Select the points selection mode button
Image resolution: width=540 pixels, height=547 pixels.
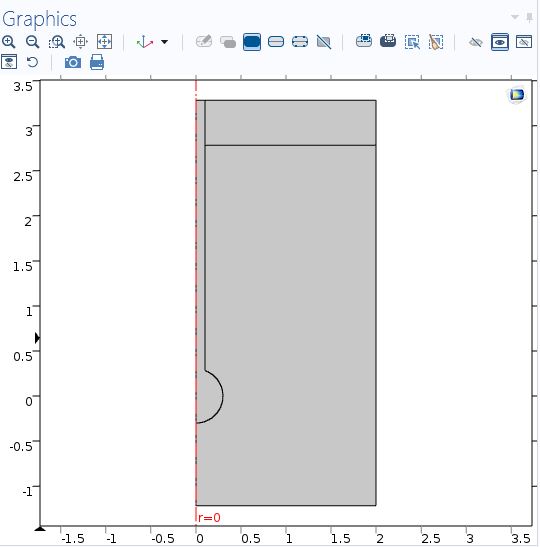[300, 42]
